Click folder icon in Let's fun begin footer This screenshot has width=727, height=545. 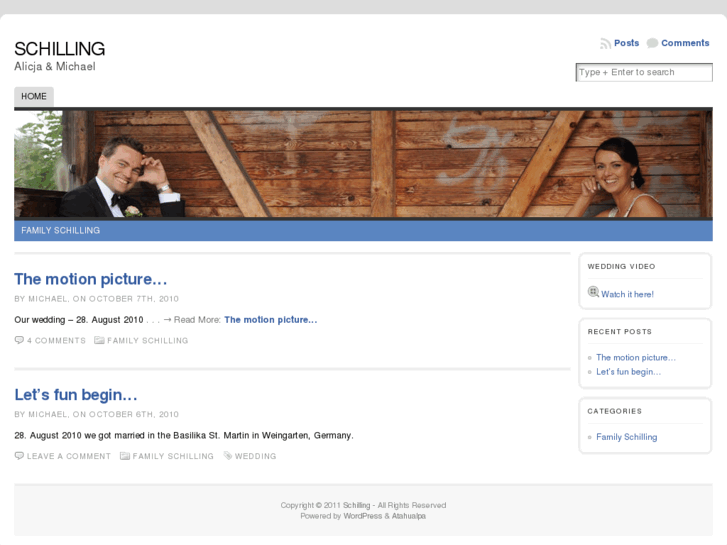tap(125, 455)
